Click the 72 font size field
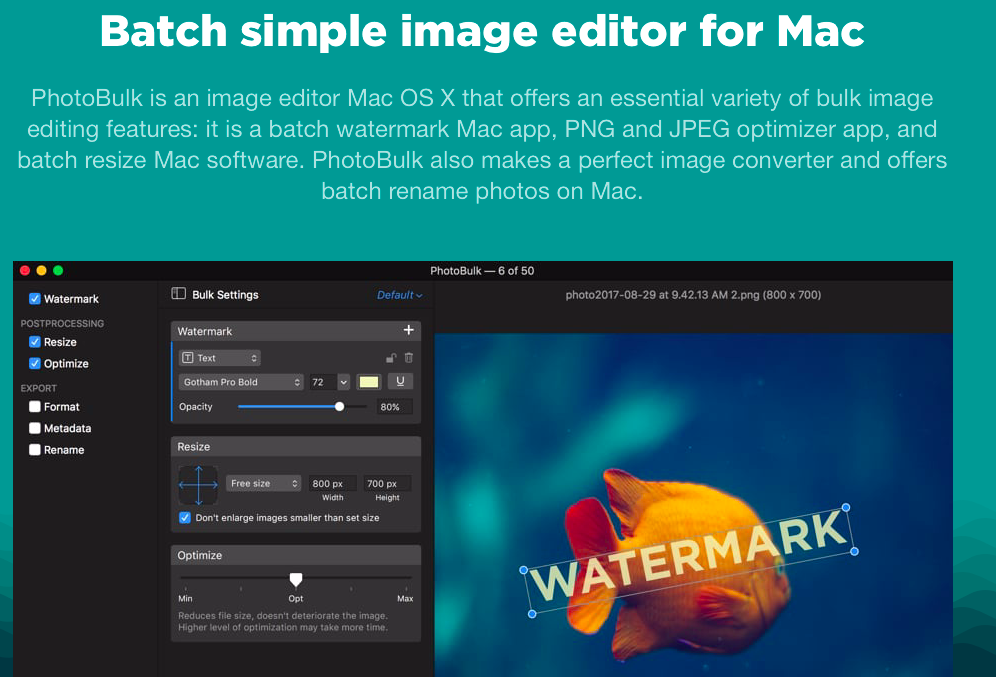The width and height of the screenshot is (996, 677). coord(323,382)
